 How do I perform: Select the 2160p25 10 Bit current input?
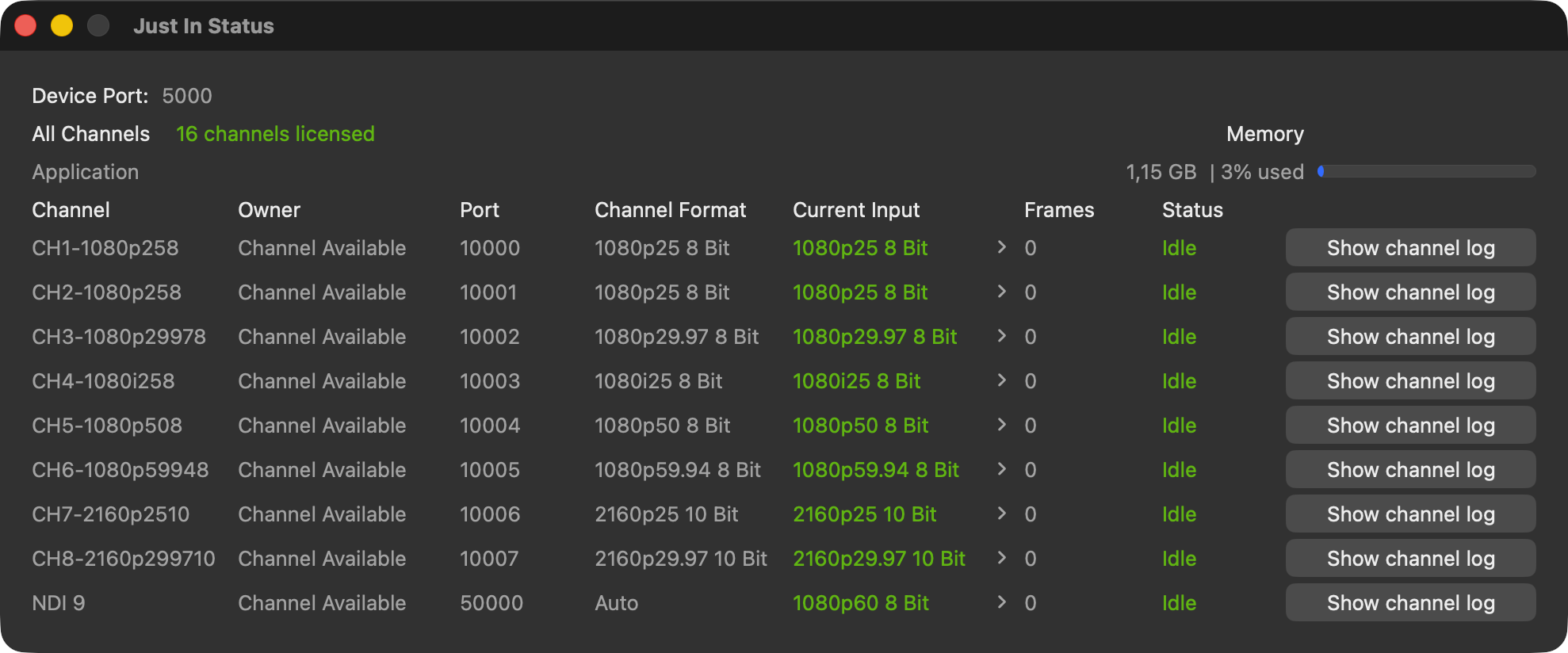pyautogui.click(x=865, y=514)
